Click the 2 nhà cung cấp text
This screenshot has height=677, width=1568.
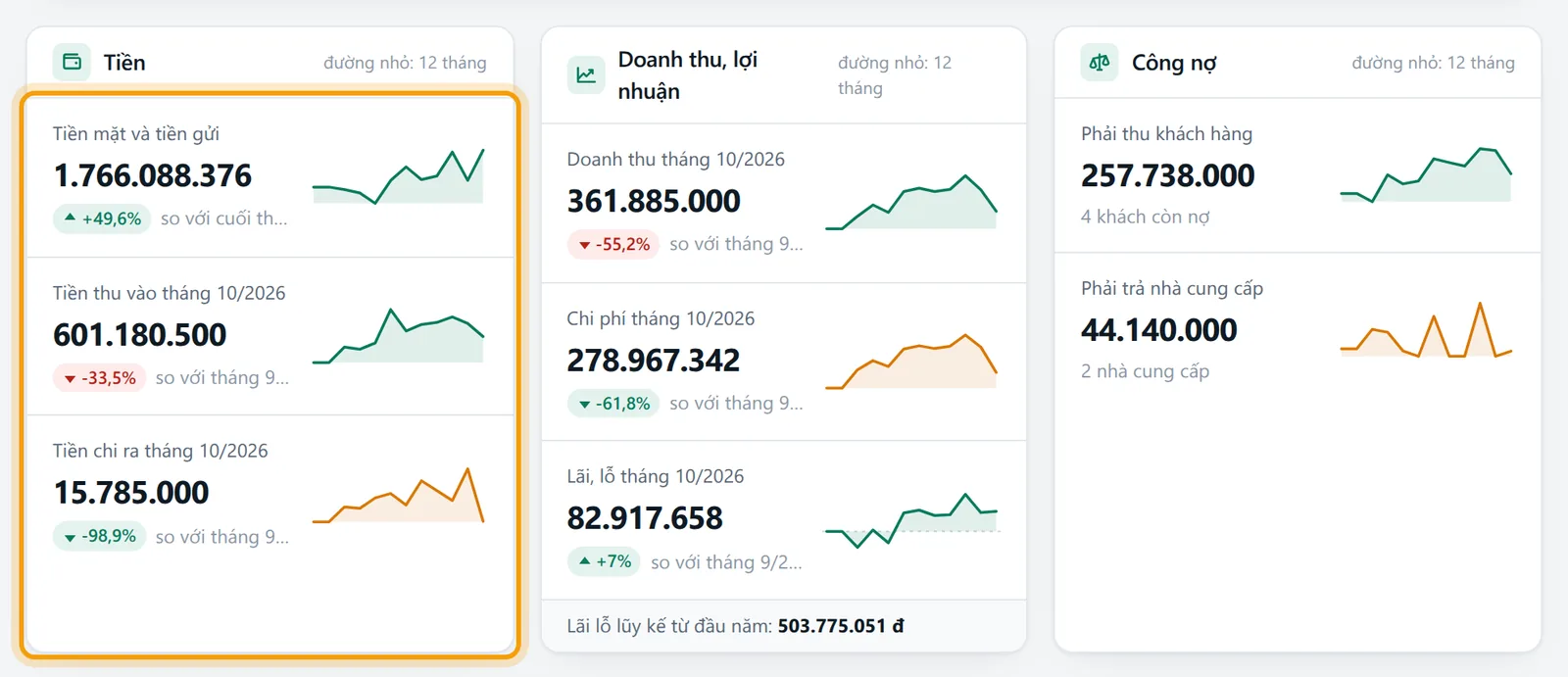click(x=1146, y=371)
